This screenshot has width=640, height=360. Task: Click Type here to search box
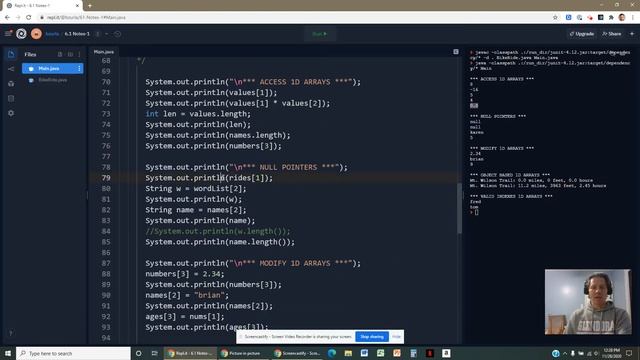73,353
